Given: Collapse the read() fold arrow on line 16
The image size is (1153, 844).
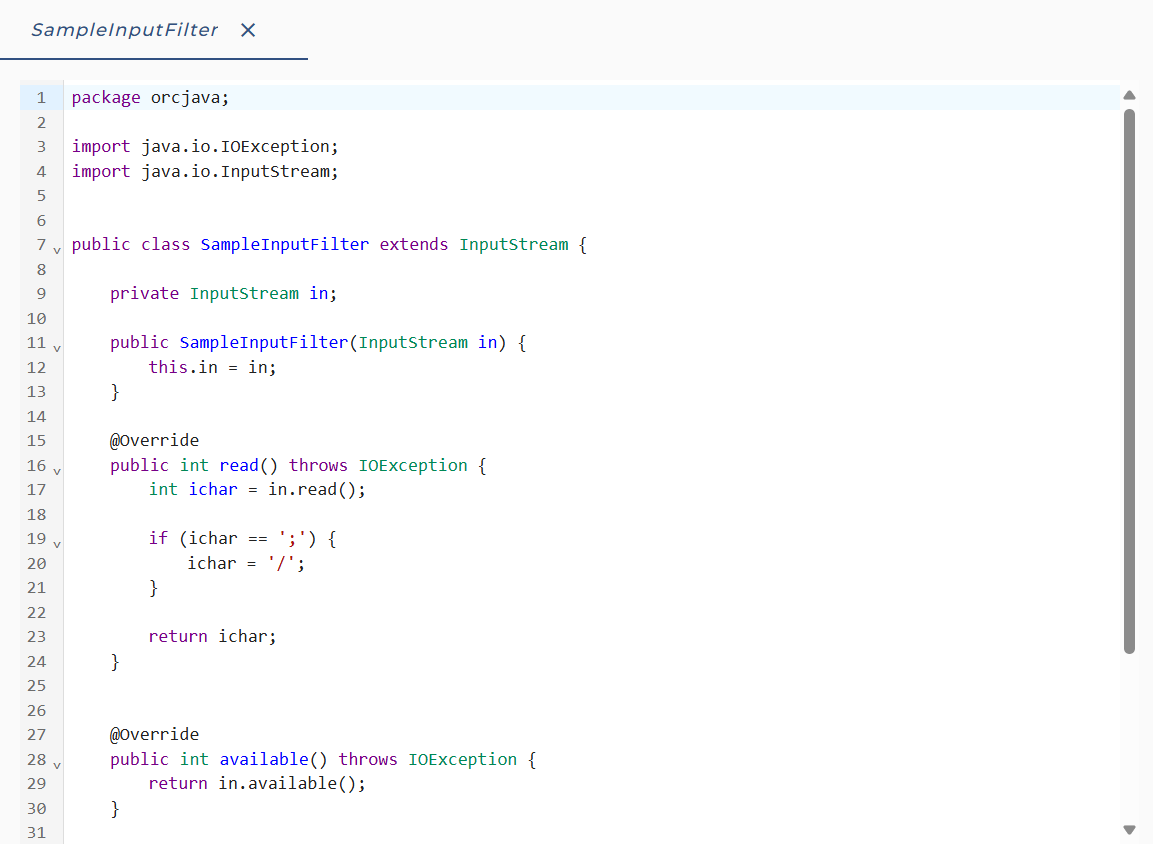Looking at the screenshot, I should pyautogui.click(x=57, y=471).
